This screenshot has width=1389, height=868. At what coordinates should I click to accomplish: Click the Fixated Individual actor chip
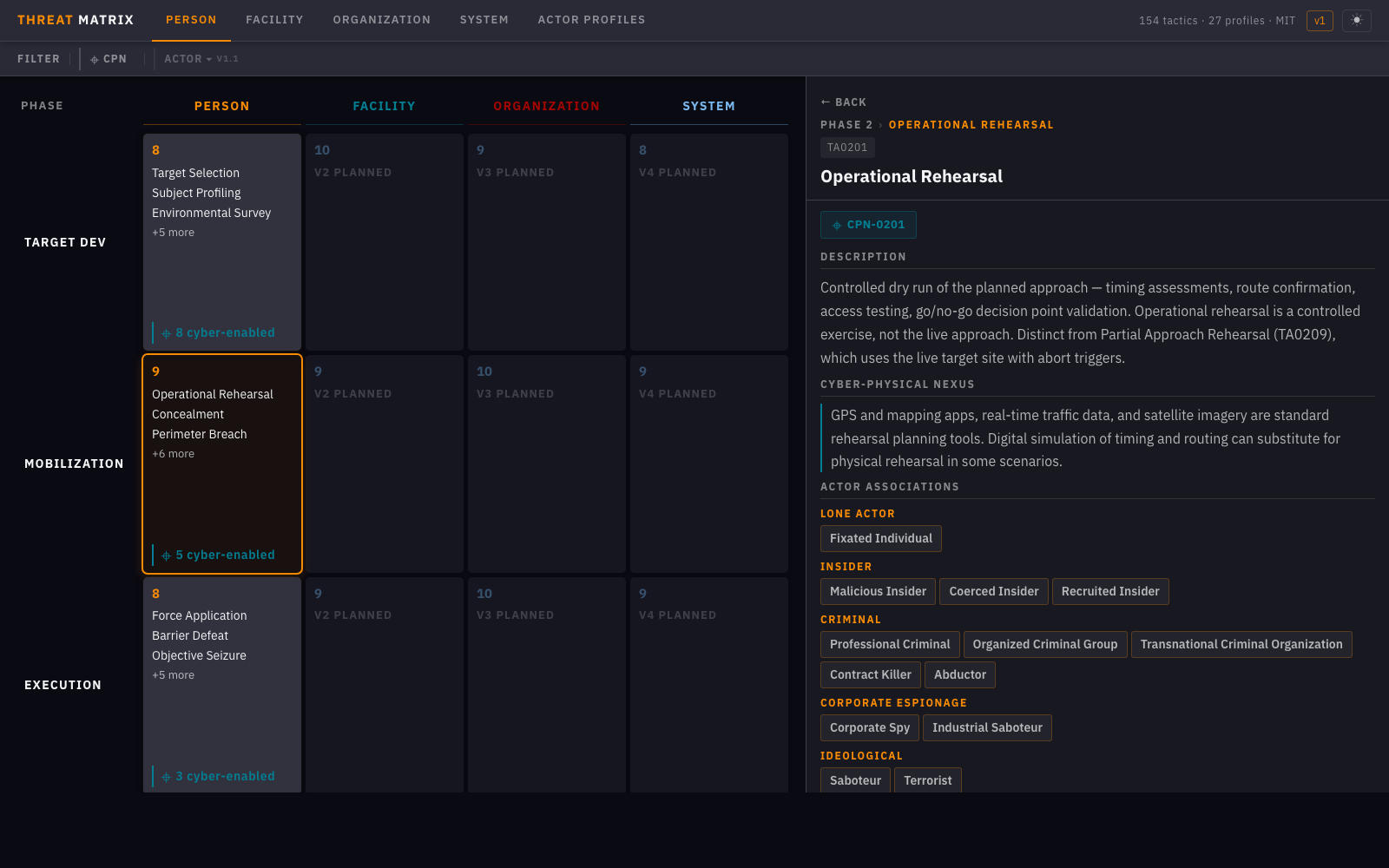(x=880, y=538)
